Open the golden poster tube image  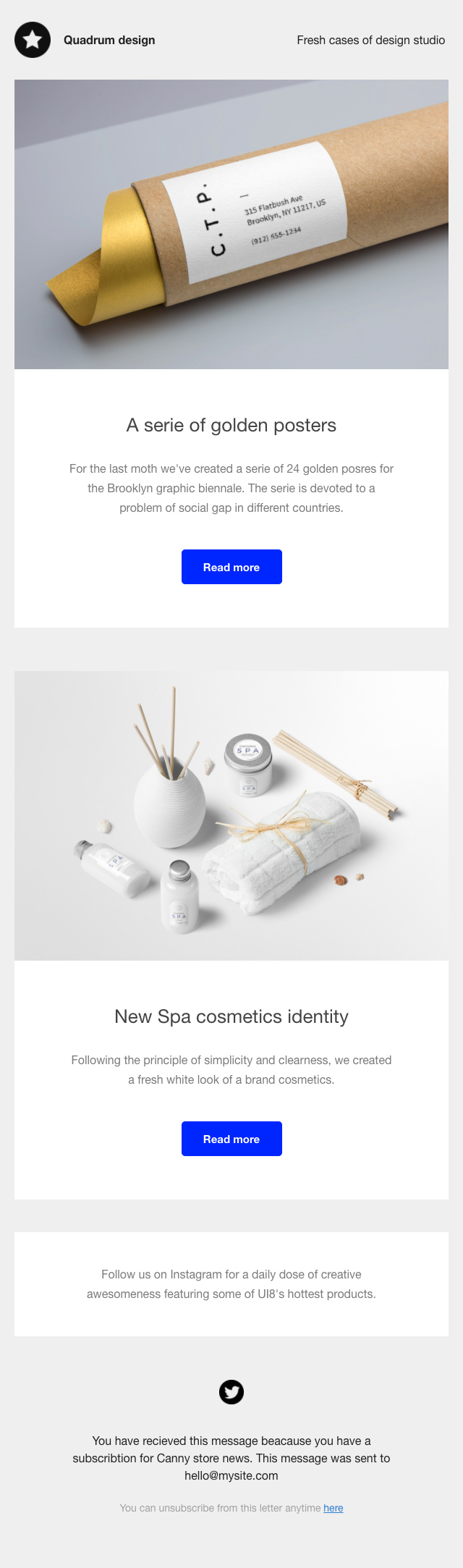click(x=231, y=224)
